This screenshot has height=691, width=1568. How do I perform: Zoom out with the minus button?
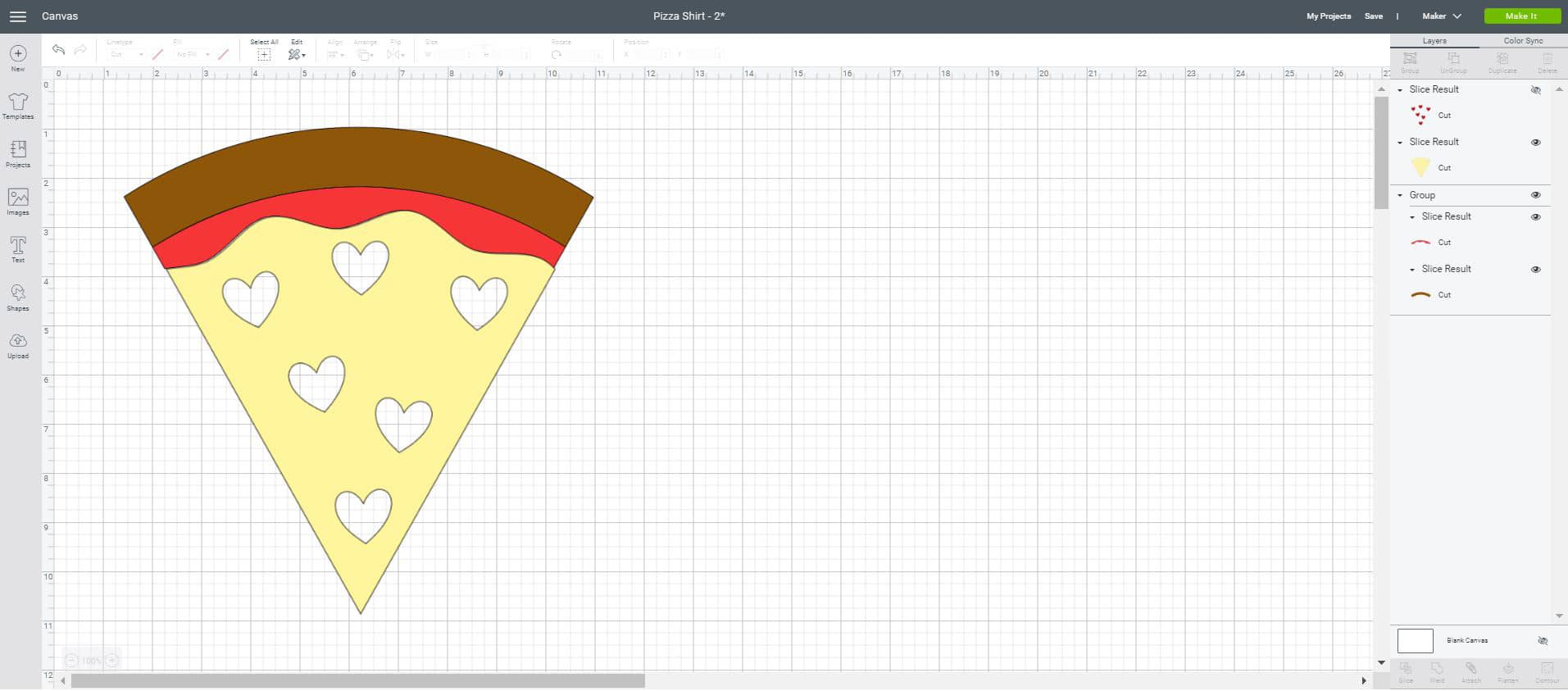coord(71,661)
